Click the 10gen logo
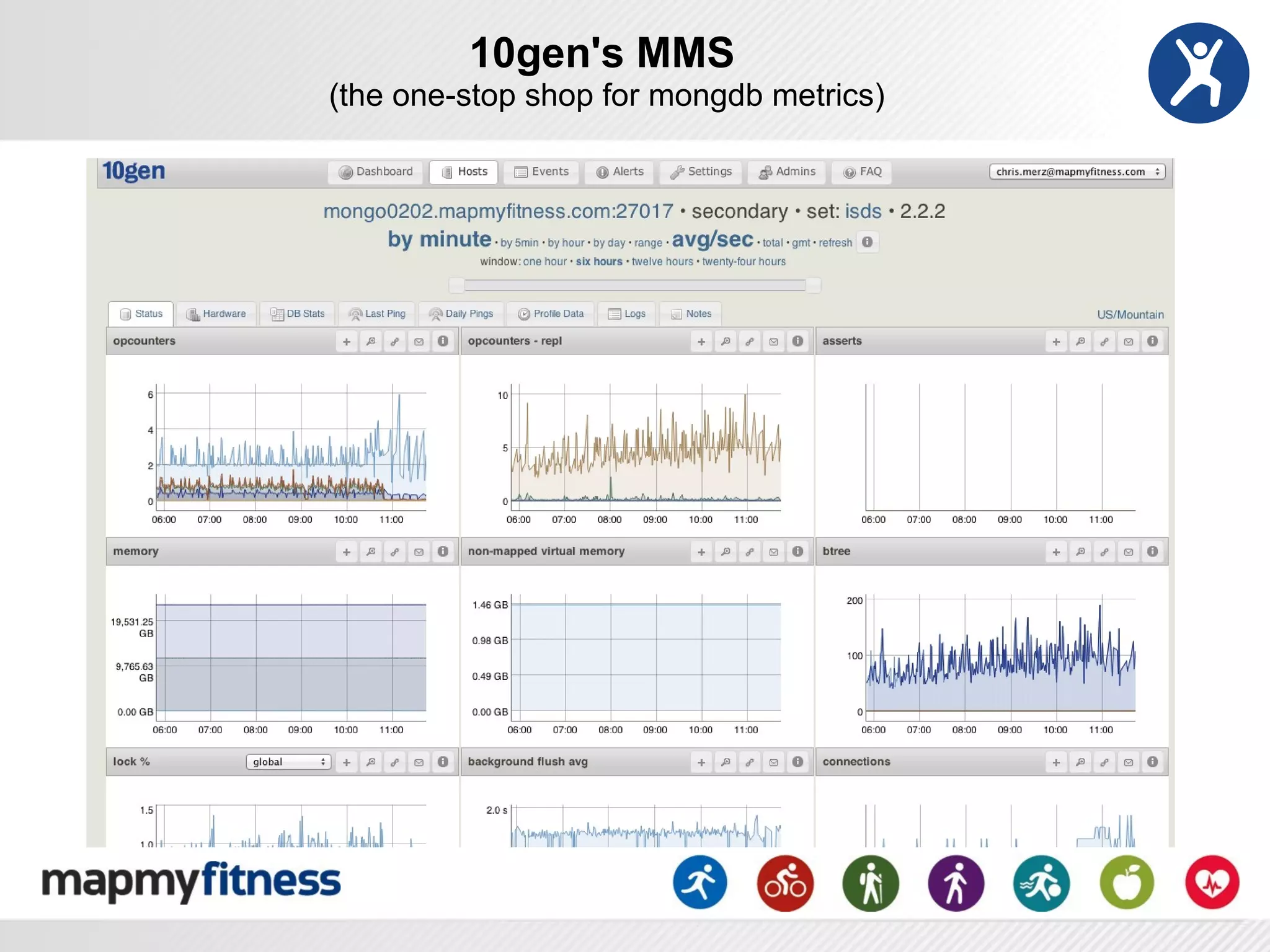The width and height of the screenshot is (1270, 952). click(x=134, y=171)
